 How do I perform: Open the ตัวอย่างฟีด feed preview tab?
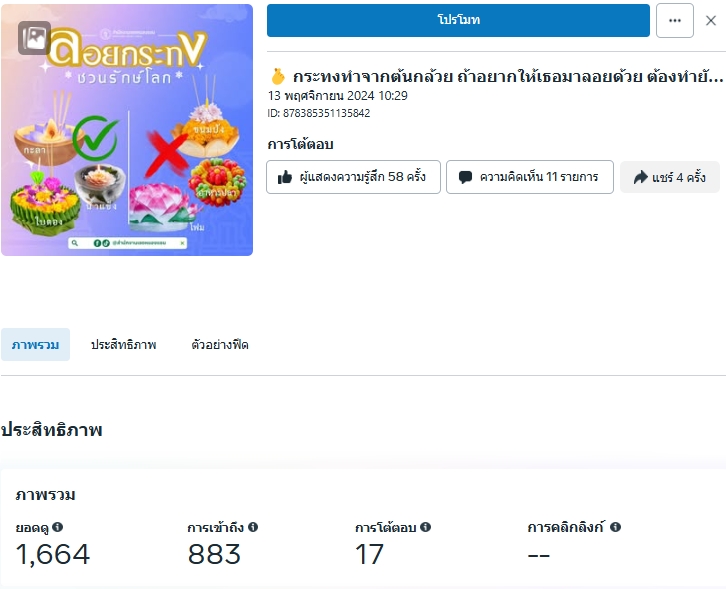[x=219, y=345]
